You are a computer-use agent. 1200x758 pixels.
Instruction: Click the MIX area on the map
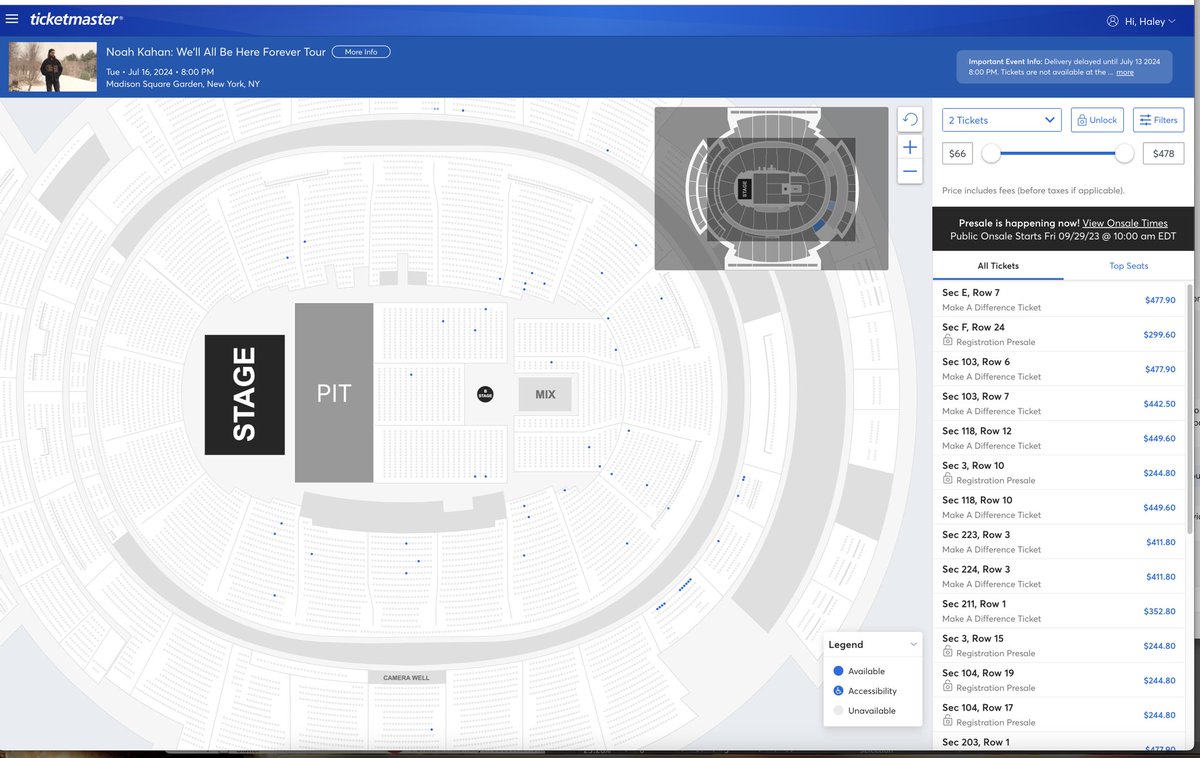pyautogui.click(x=545, y=395)
